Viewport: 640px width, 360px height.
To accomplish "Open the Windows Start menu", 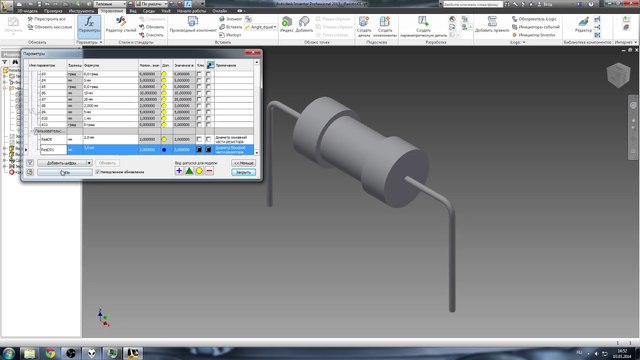I will click(x=9, y=353).
